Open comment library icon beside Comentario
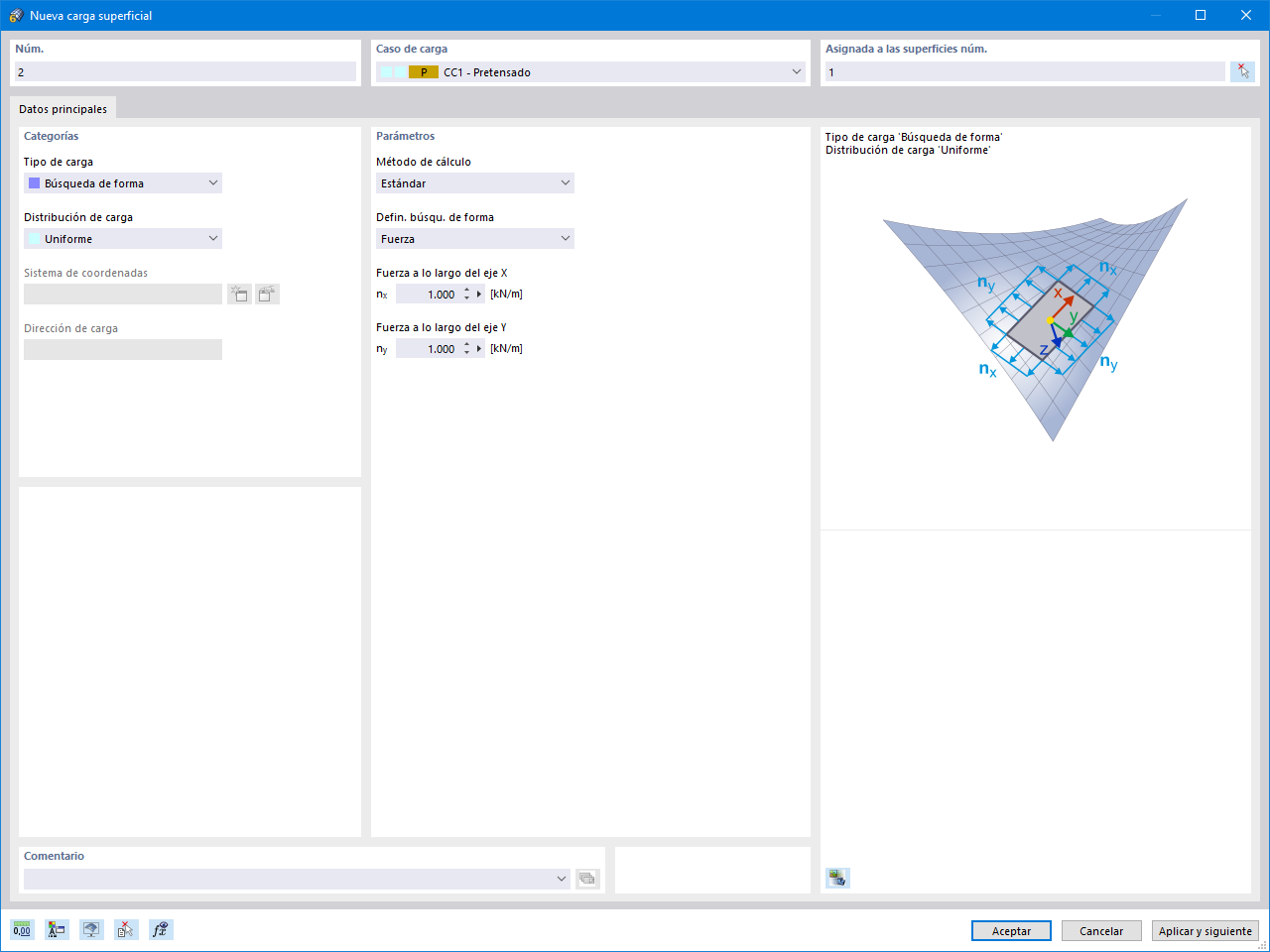The image size is (1270, 952). click(x=587, y=879)
